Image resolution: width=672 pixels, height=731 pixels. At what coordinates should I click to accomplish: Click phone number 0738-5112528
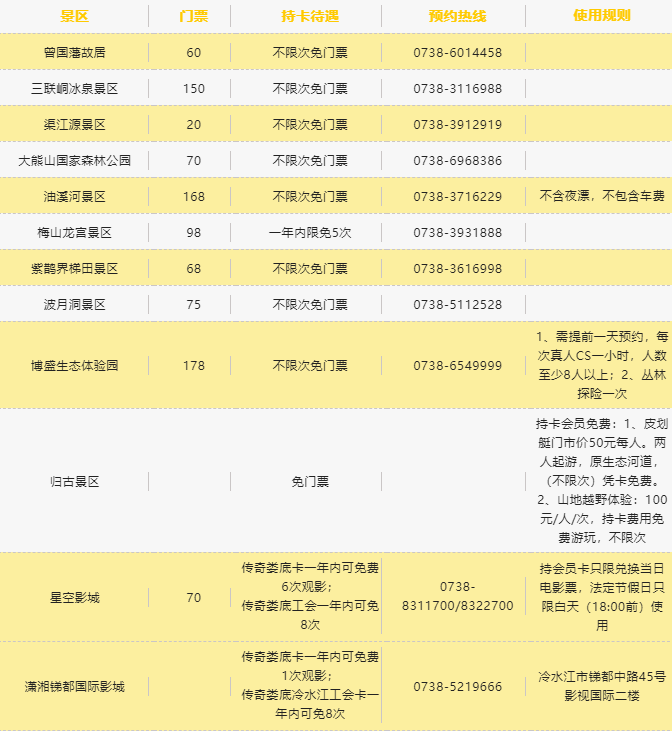click(457, 304)
